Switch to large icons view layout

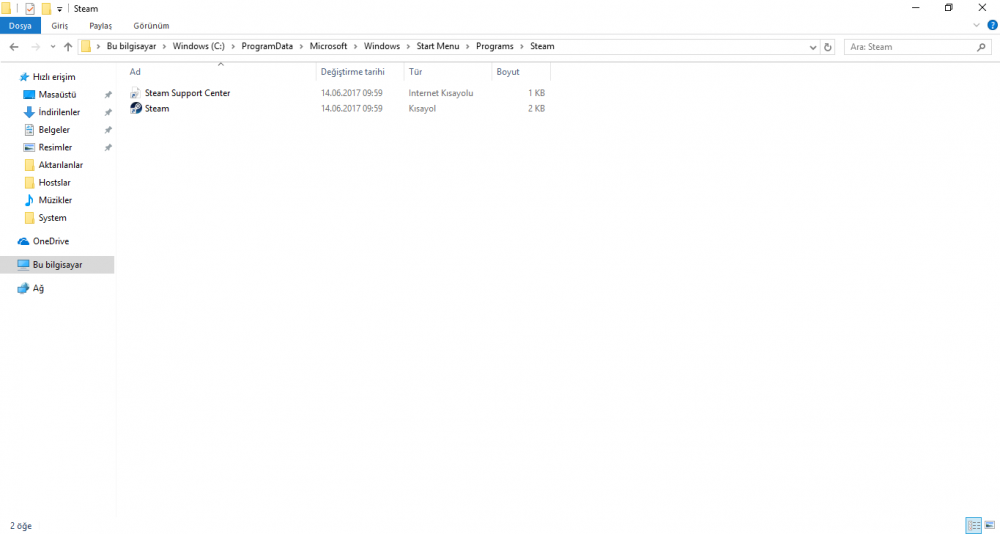989,525
